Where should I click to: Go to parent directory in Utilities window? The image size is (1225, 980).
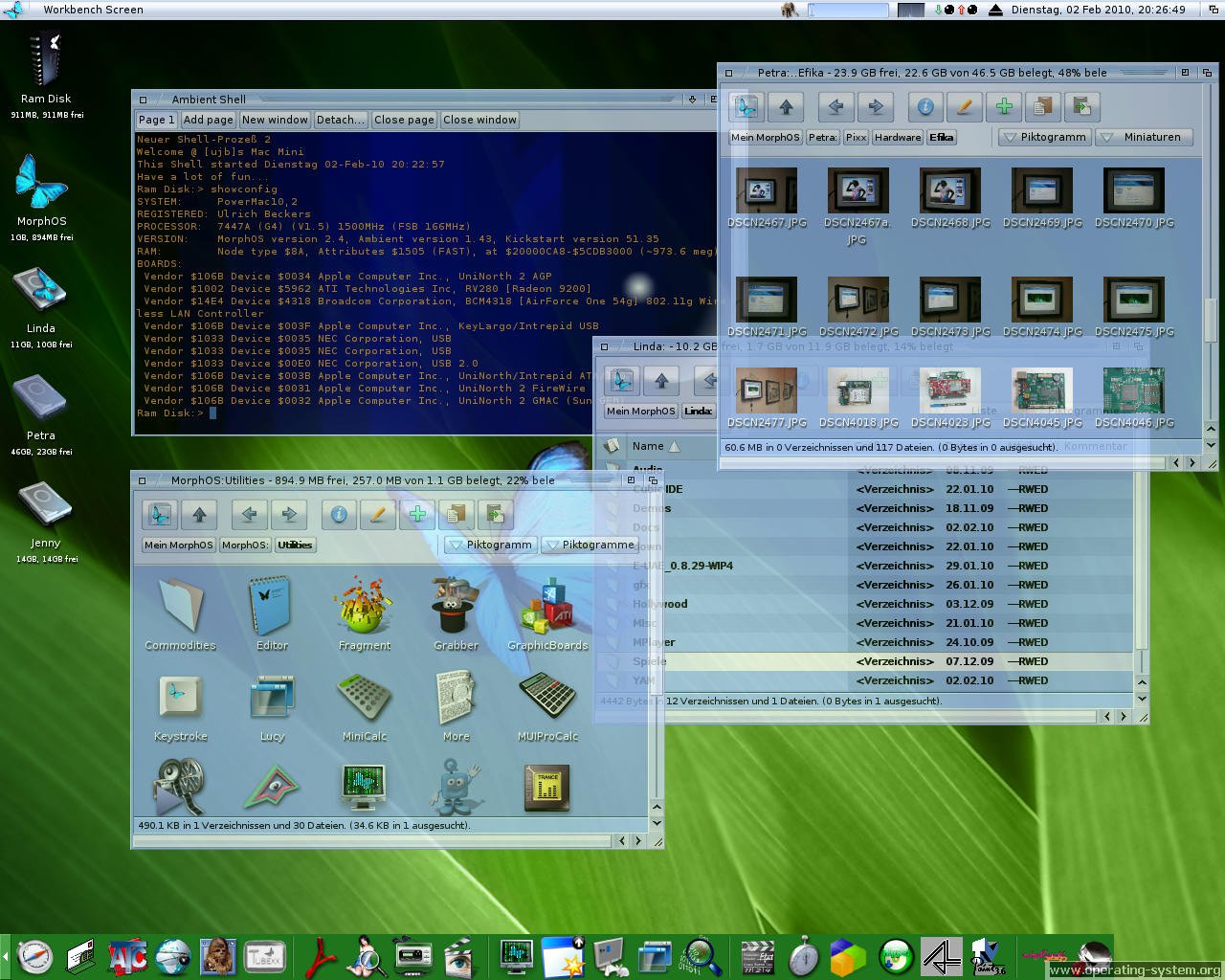pyautogui.click(x=199, y=515)
